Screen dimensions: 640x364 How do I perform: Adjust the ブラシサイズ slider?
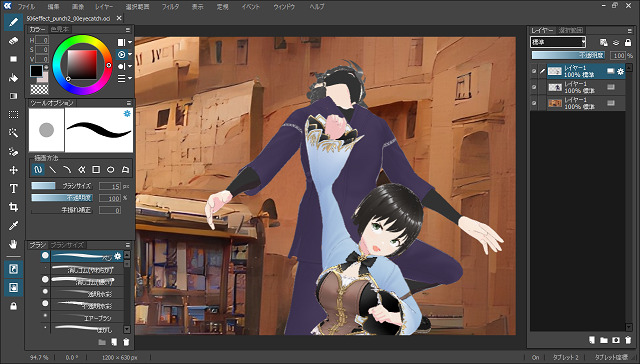(x=62, y=186)
